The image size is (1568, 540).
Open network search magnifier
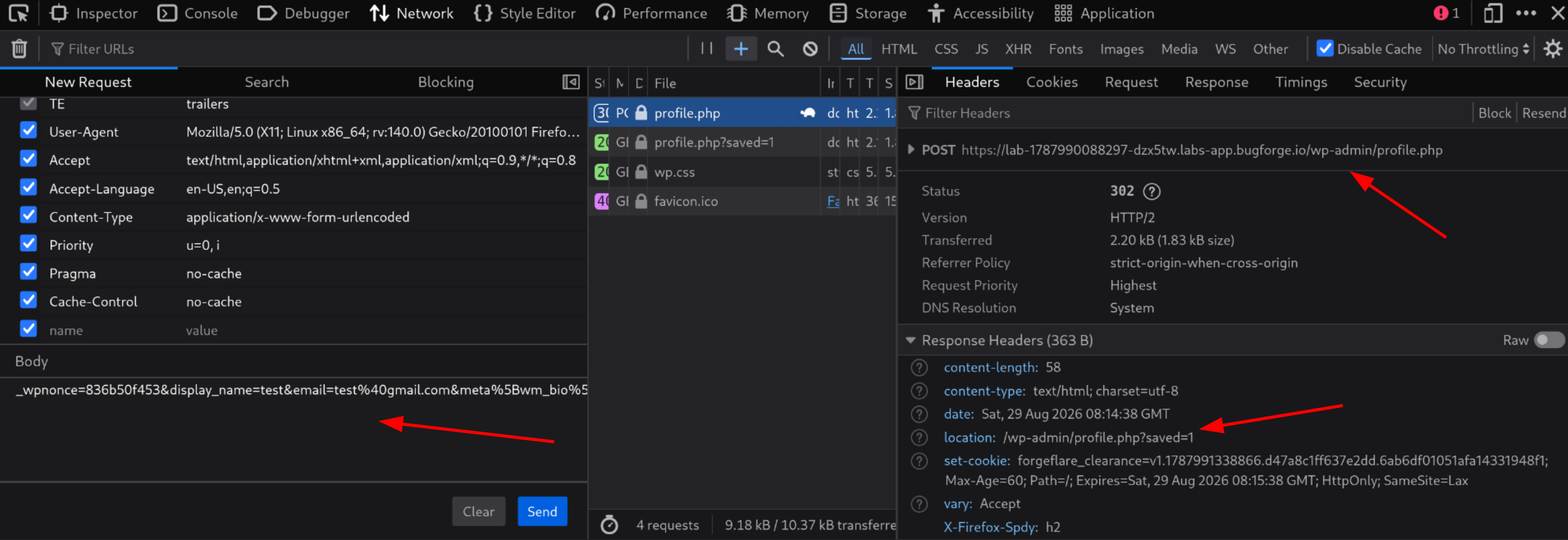pos(775,49)
